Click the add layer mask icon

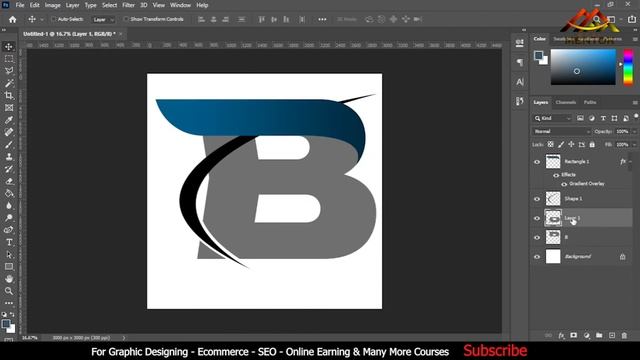click(x=573, y=336)
